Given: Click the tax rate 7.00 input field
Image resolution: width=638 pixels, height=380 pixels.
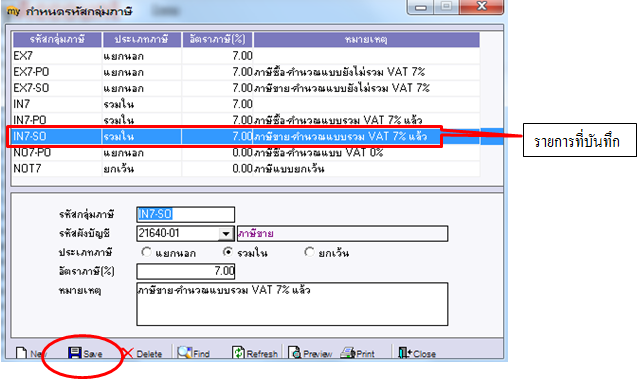Looking at the screenshot, I should coord(186,271).
